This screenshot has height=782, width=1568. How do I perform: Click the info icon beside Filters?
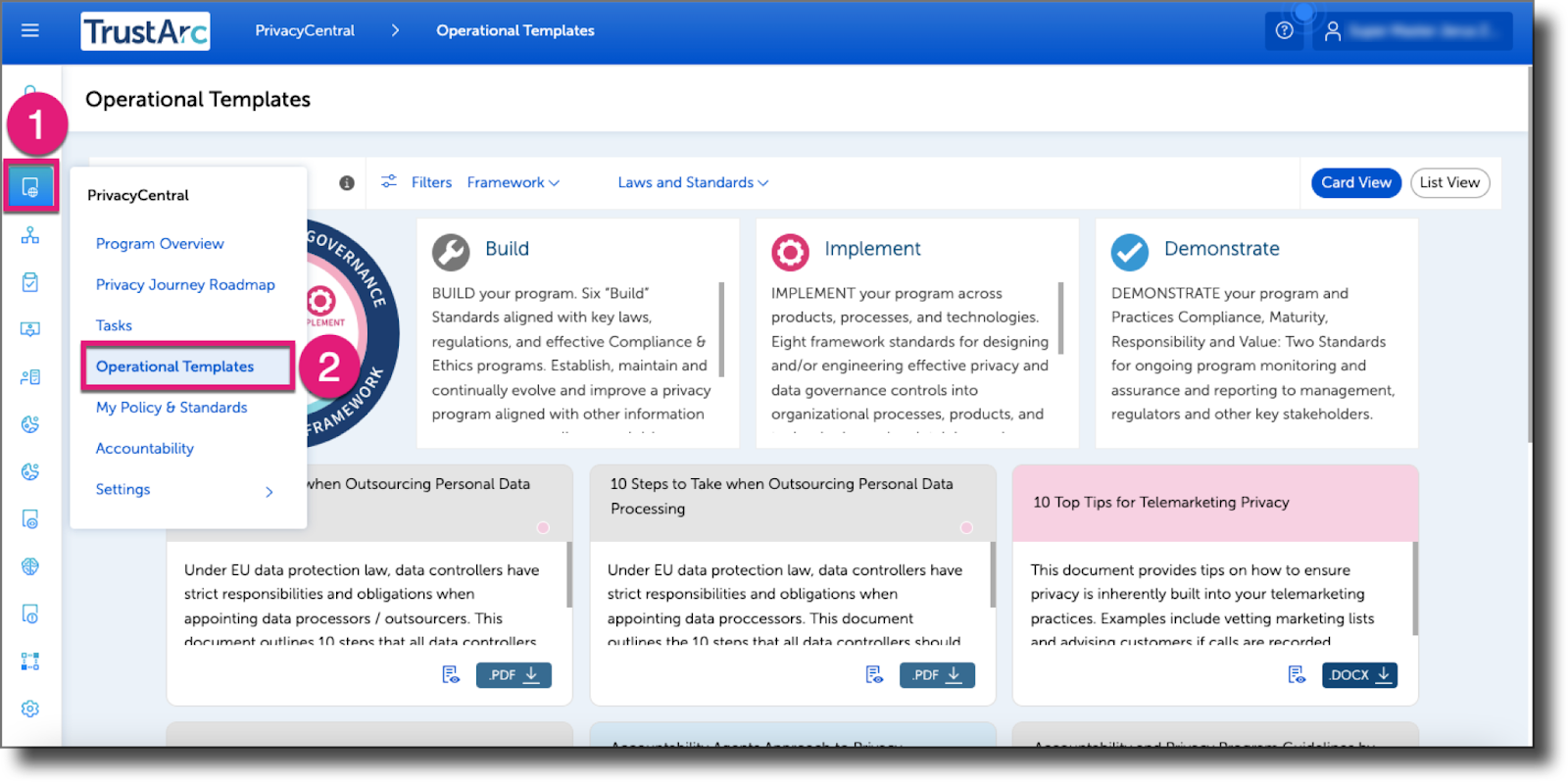pyautogui.click(x=347, y=183)
